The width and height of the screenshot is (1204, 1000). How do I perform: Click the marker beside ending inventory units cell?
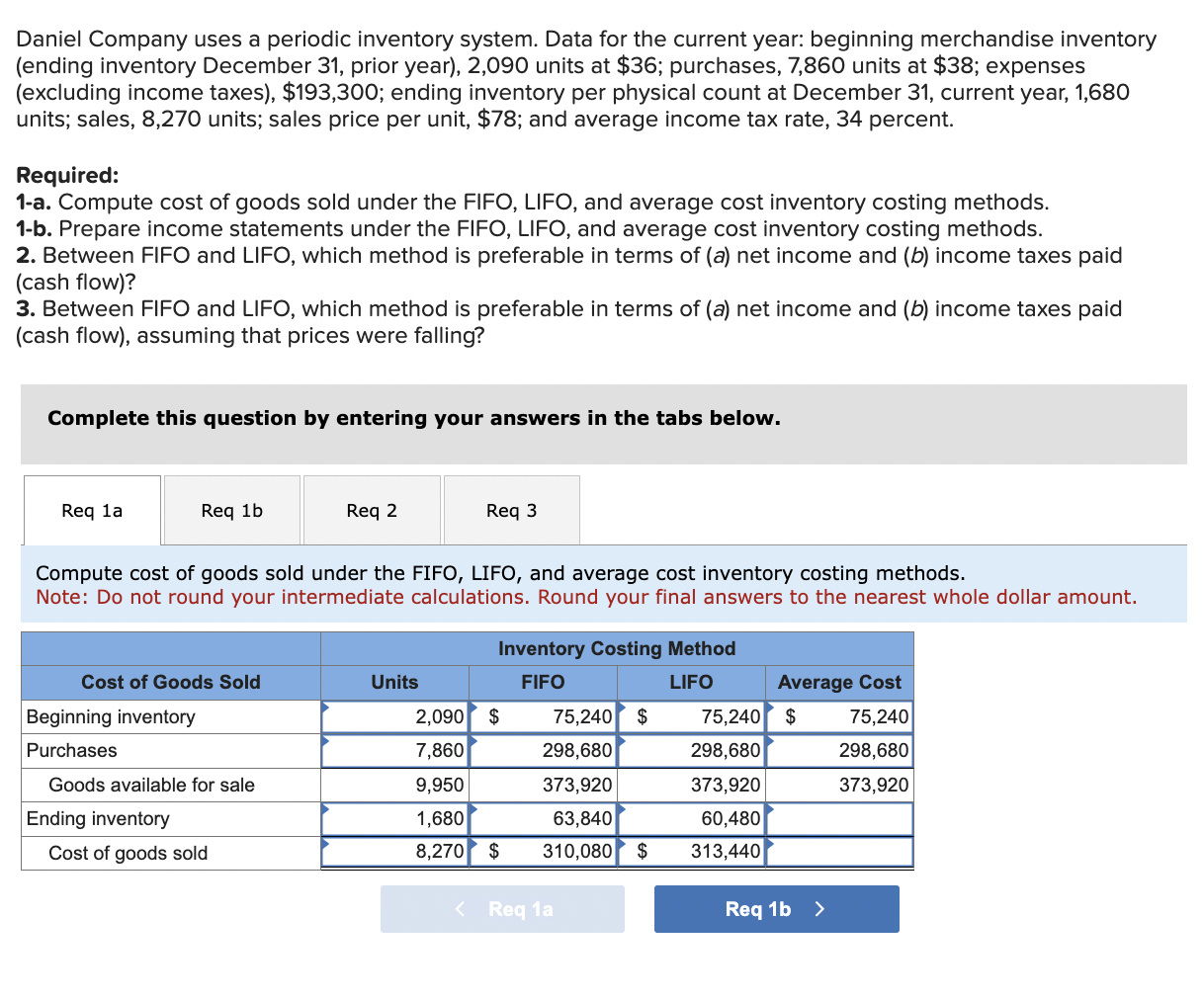click(x=324, y=811)
